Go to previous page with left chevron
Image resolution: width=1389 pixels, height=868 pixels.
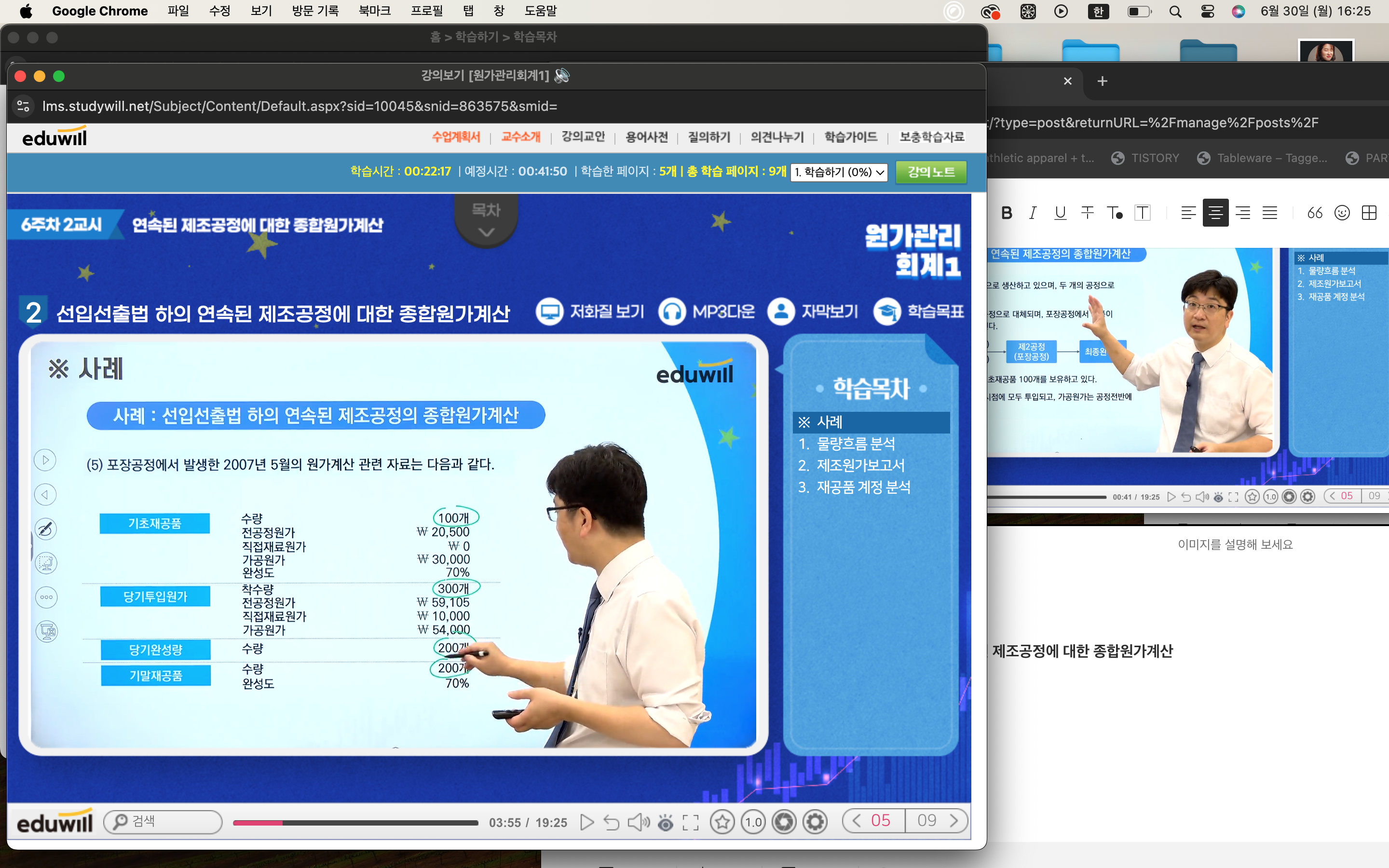[857, 820]
